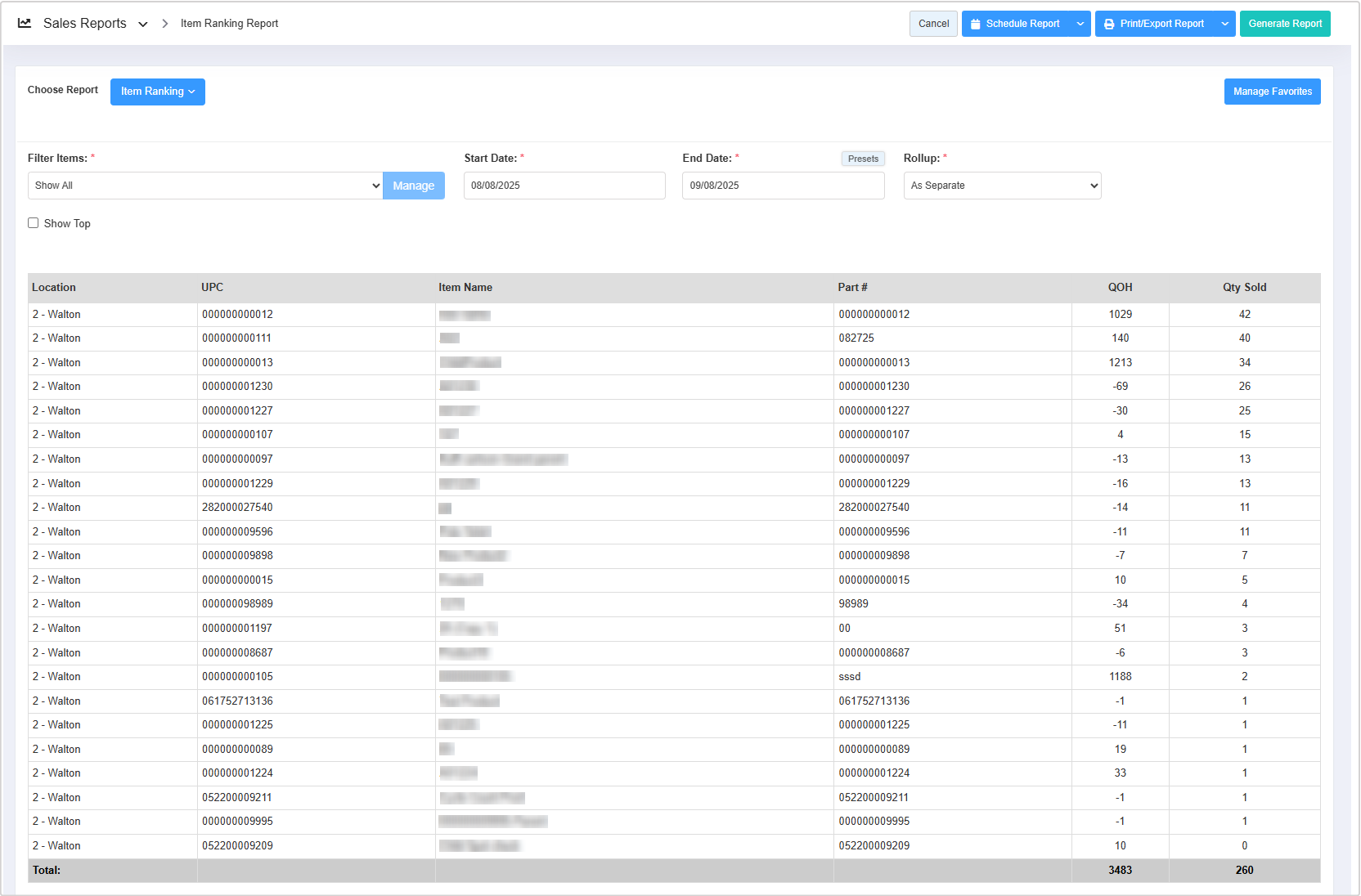Screen dimensions: 1361x896
Task: Click the End Date input field
Action: [x=783, y=186]
